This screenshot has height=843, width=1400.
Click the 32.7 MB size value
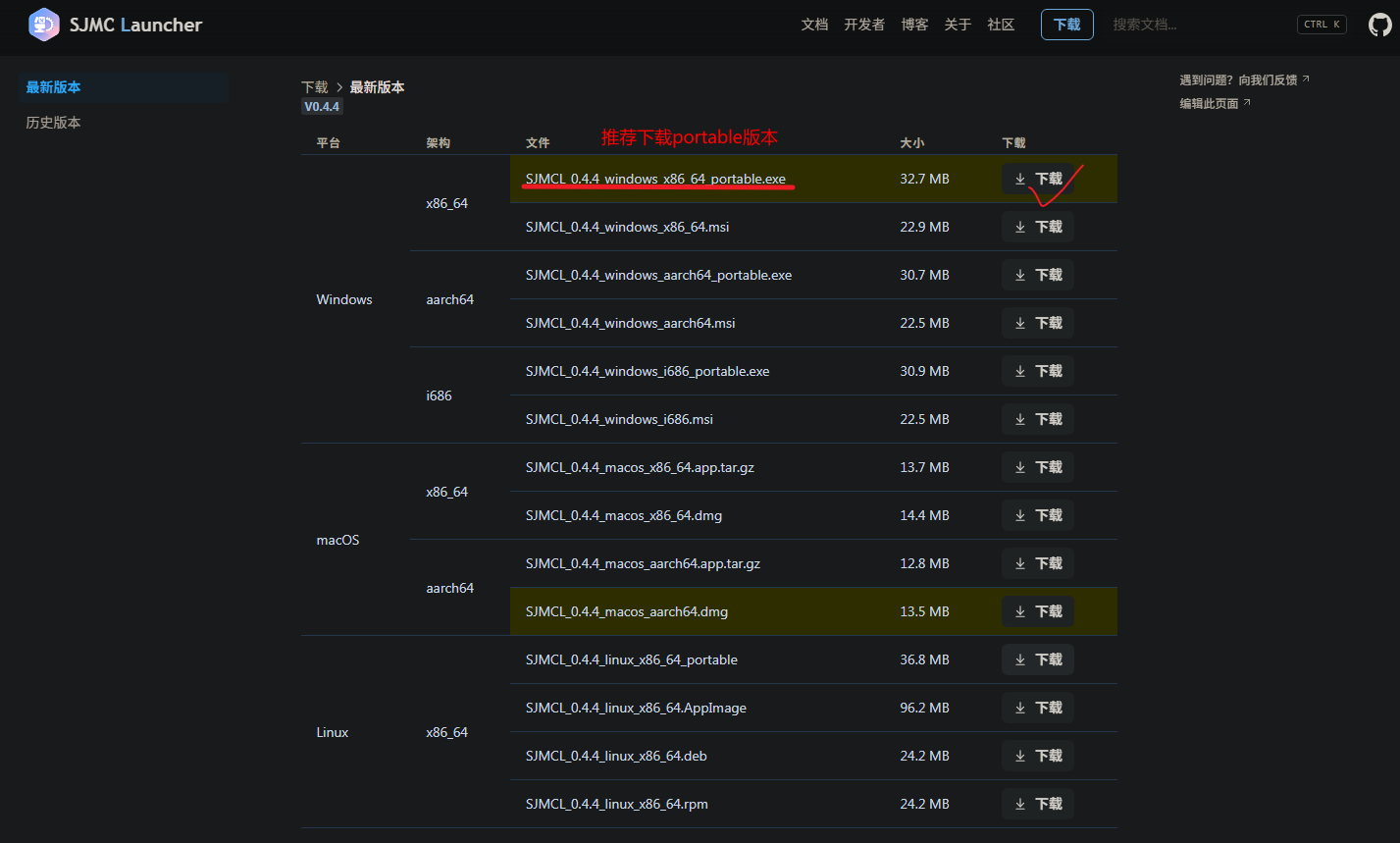pos(924,179)
